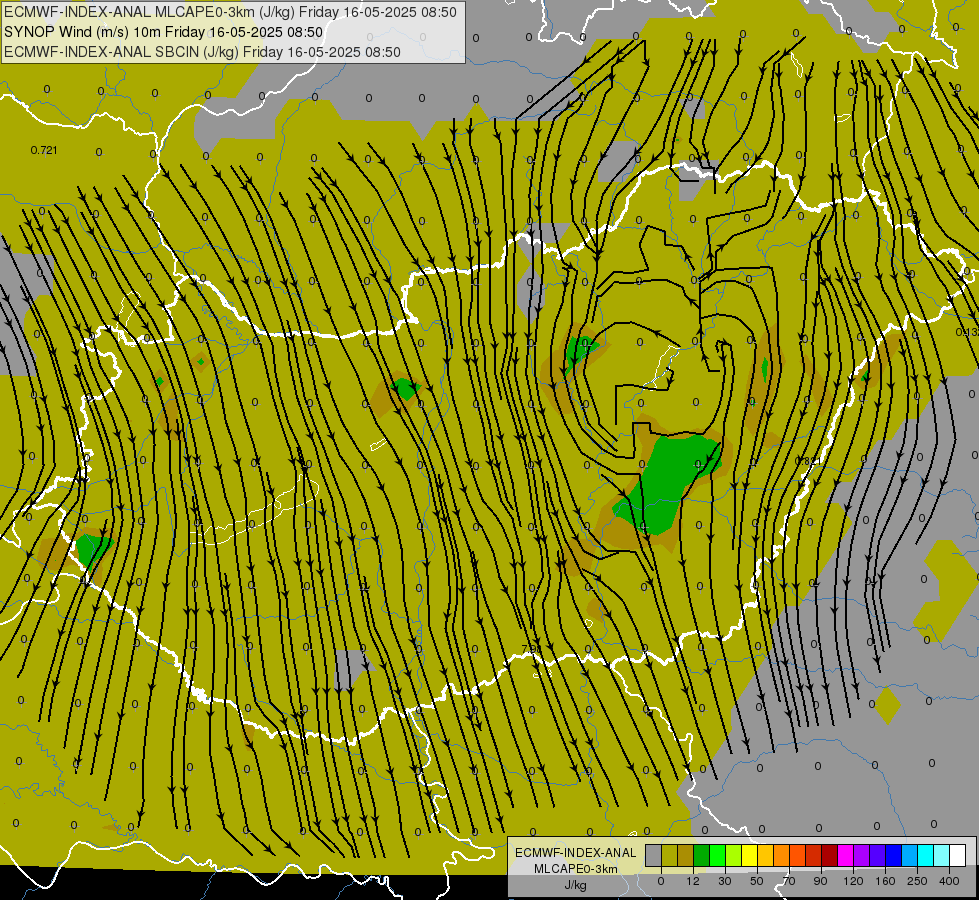
Task: Click the MLCAPE0-3km legend title line
Action: pyautogui.click(x=576, y=869)
